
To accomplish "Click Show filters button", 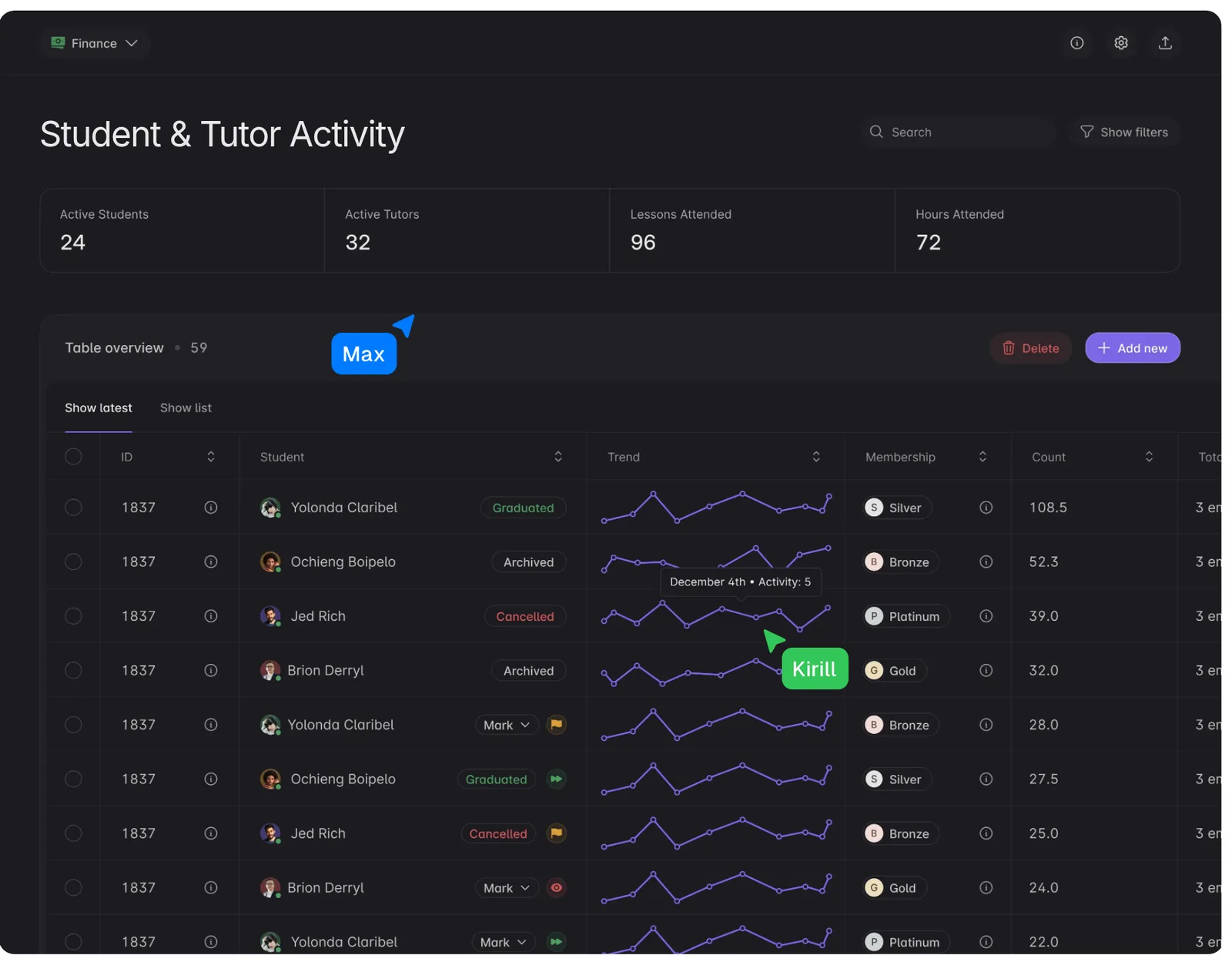I will [1124, 132].
